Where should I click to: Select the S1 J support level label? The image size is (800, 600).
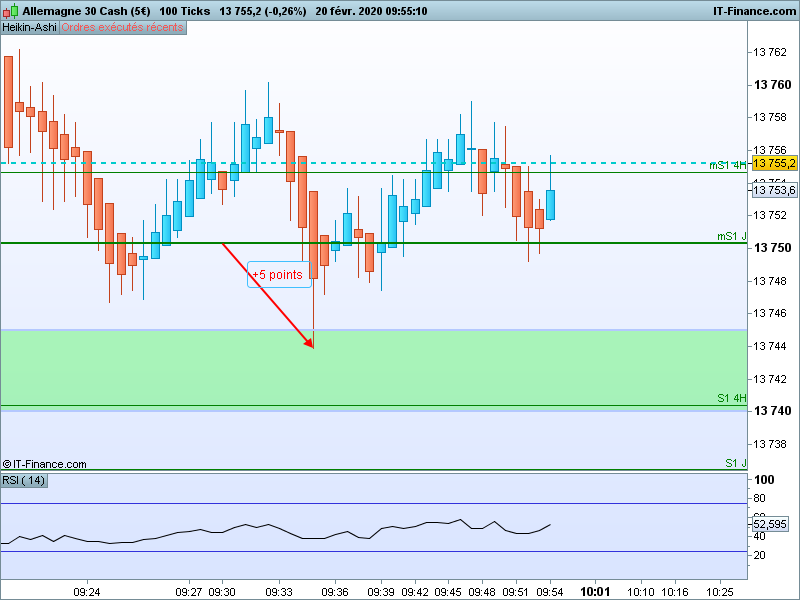pyautogui.click(x=736, y=463)
